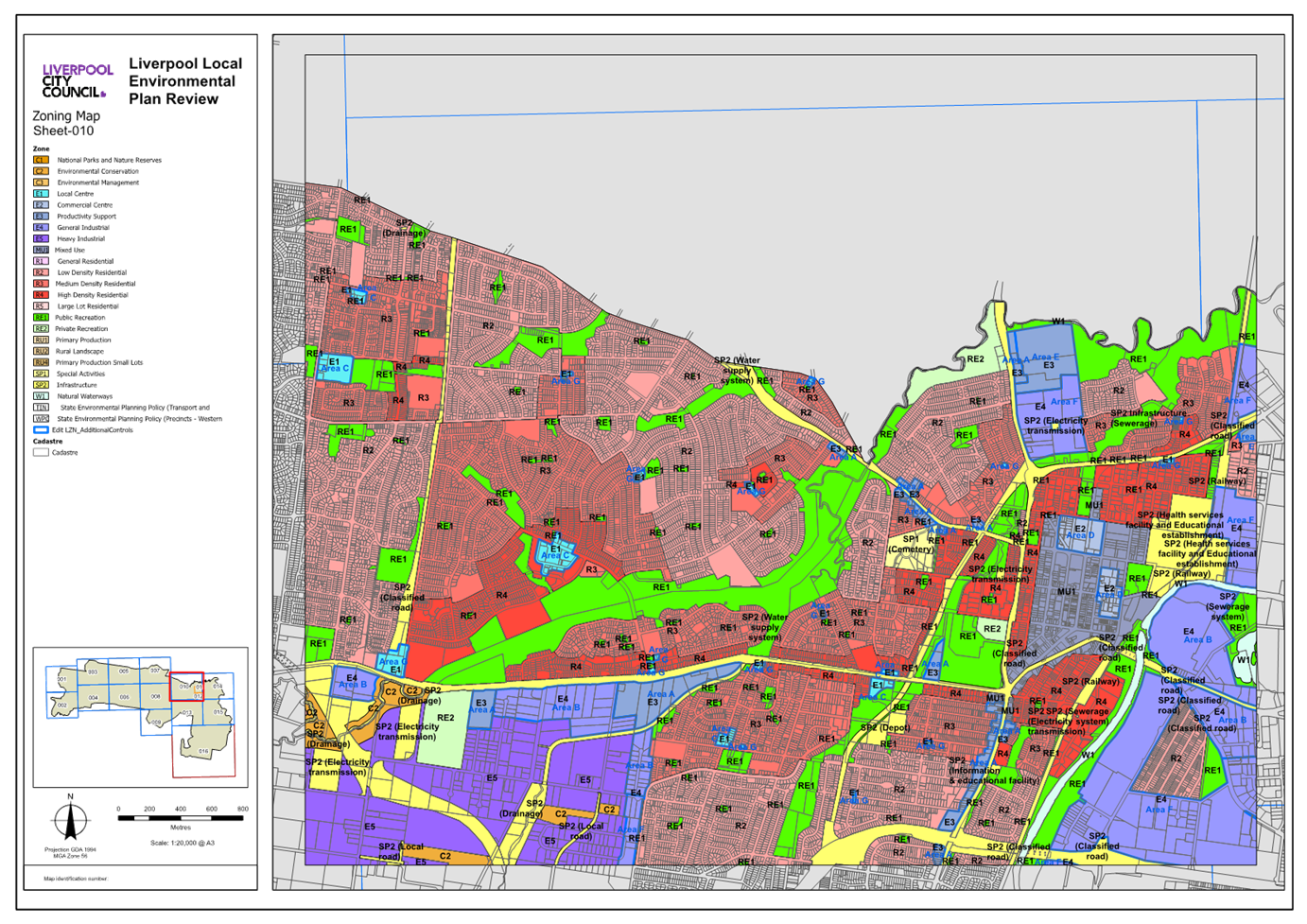Click the SP2 Infrastructure legend swatch
This screenshot has height=924, width=1307.
41,385
